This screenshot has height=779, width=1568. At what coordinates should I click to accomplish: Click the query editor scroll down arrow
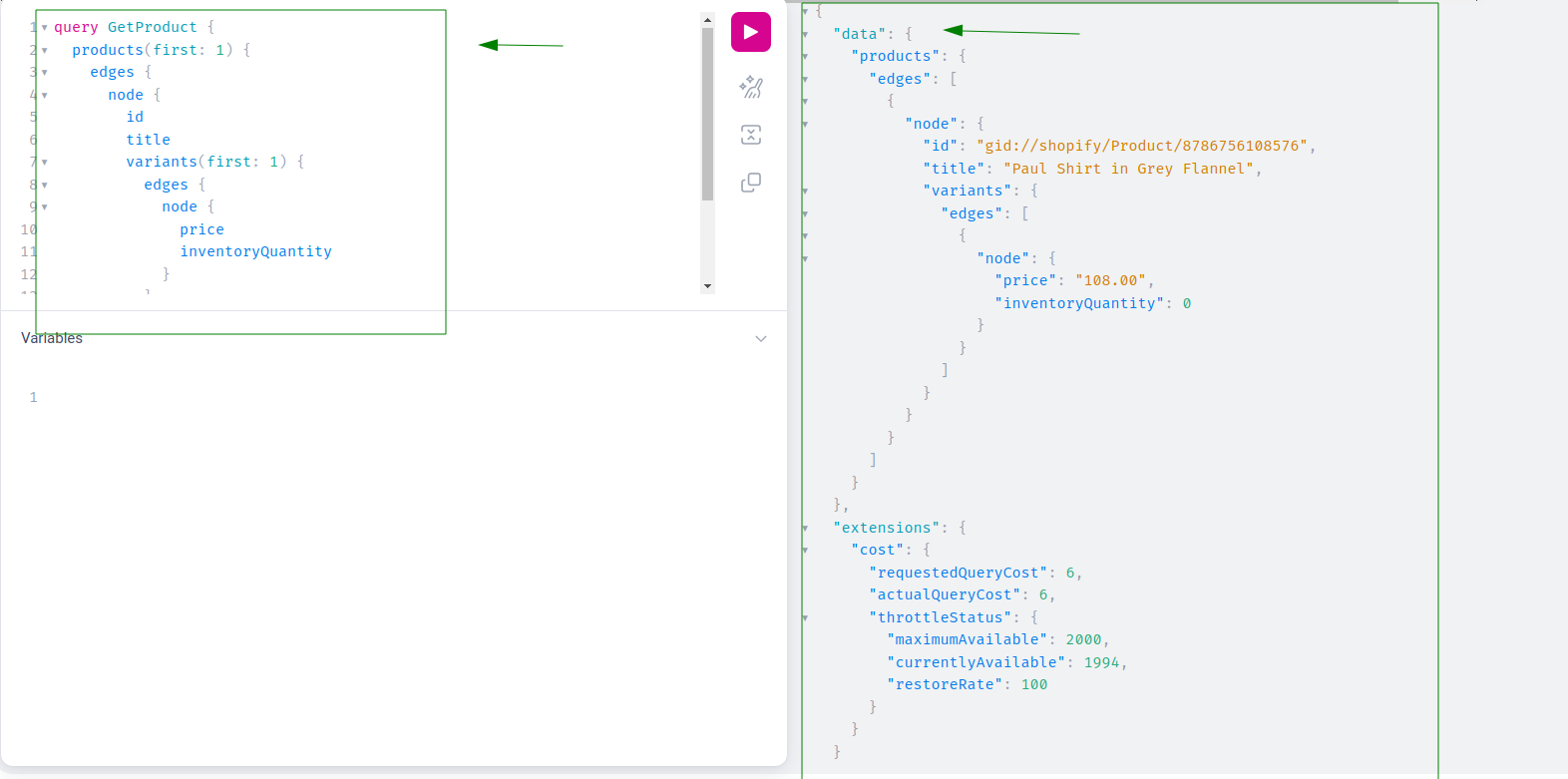click(x=707, y=286)
